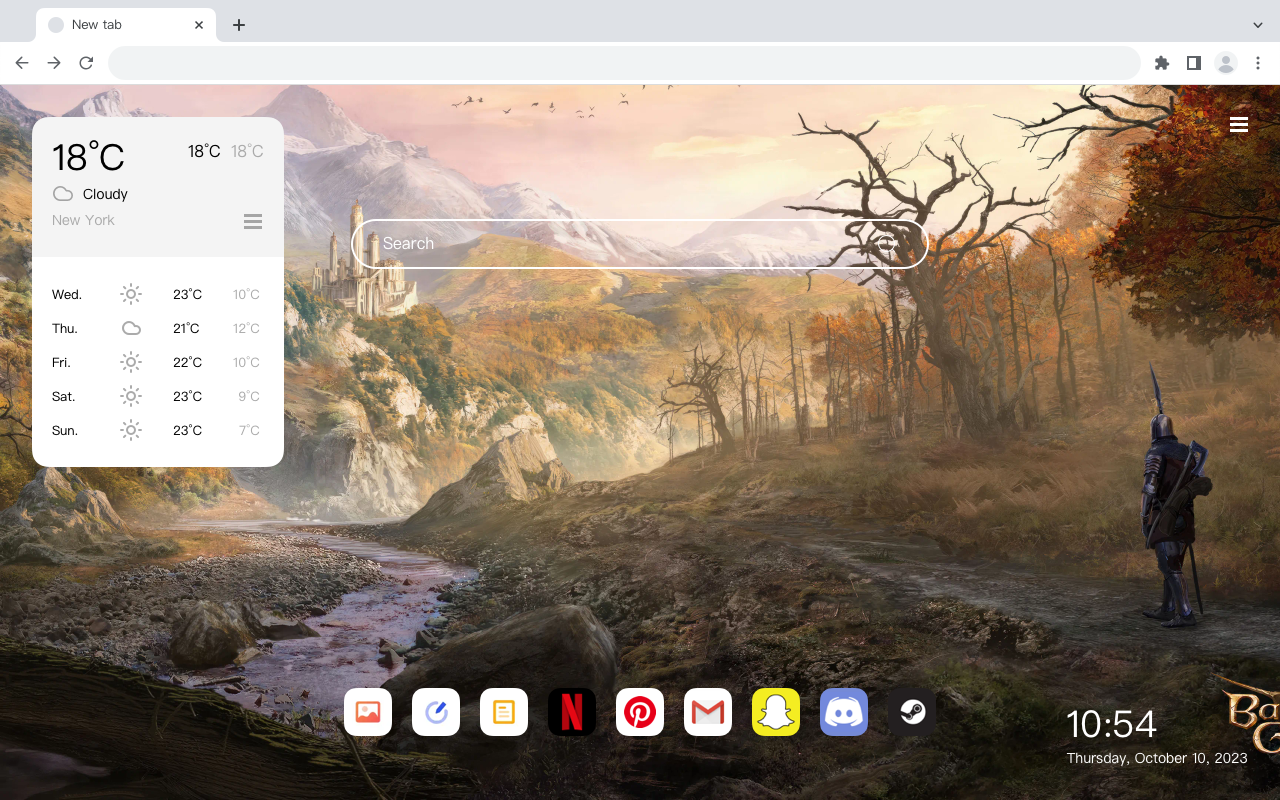Click the 10:54 clock display
Screen dimensions: 1280x800
[1111, 724]
